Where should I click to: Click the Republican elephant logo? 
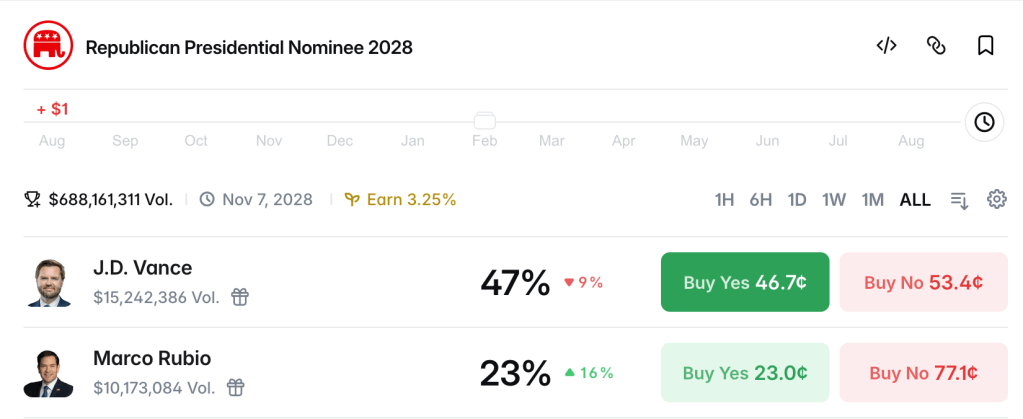coord(48,44)
